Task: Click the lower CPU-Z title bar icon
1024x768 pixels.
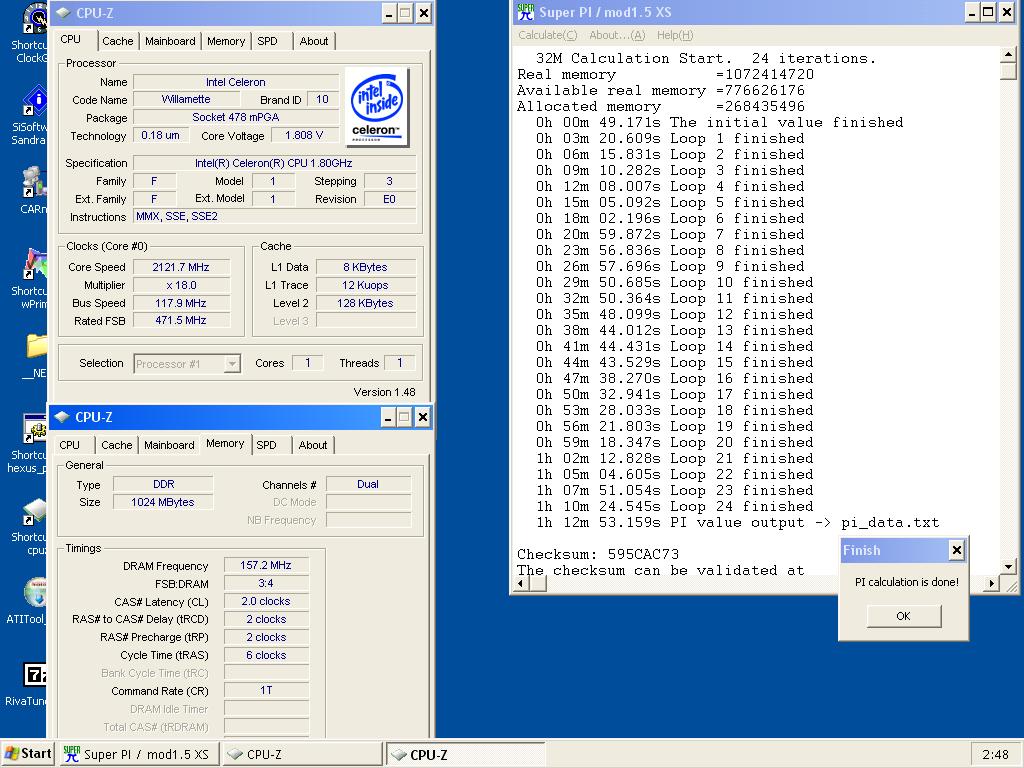Action: click(62, 417)
